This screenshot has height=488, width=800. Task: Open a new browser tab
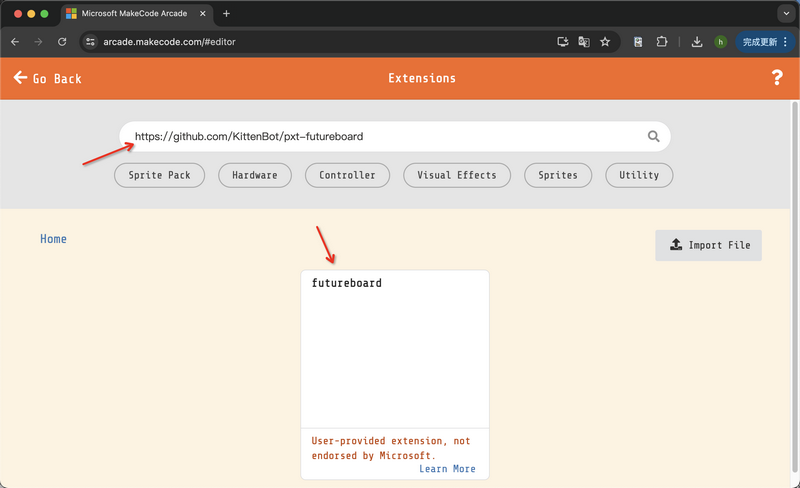point(226,14)
